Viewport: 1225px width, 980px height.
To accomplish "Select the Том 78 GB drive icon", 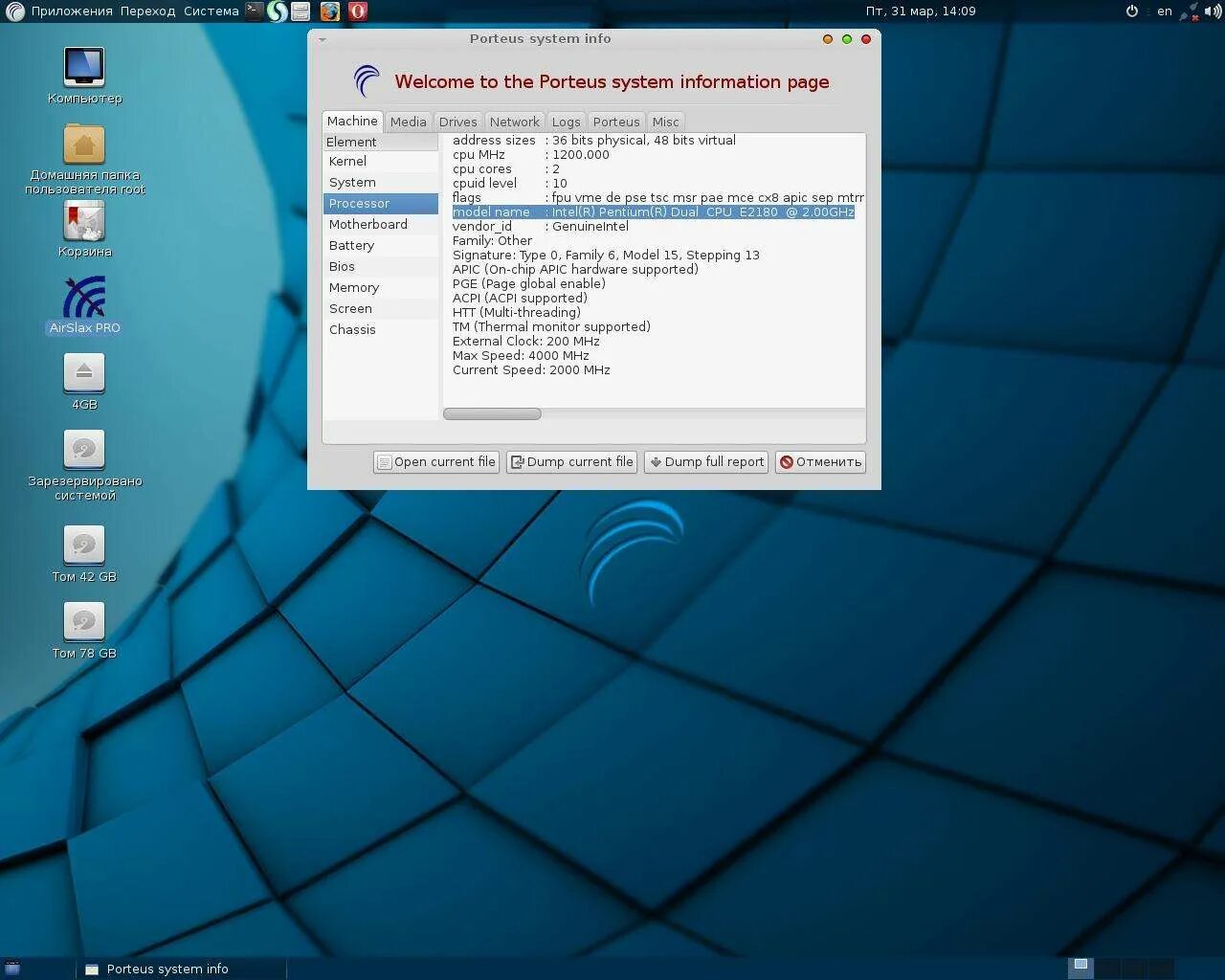I will (84, 632).
